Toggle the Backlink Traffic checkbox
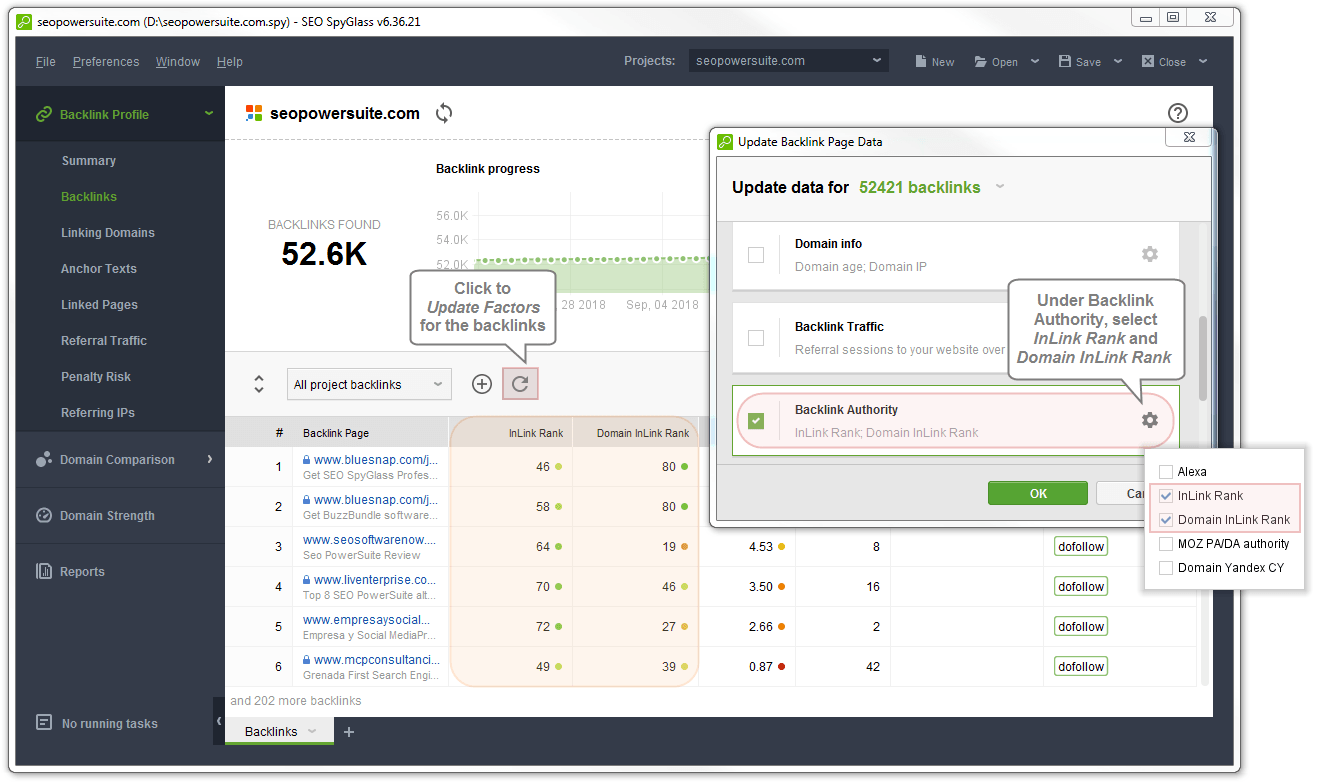Viewport: 1321px width, 783px height. coord(756,338)
